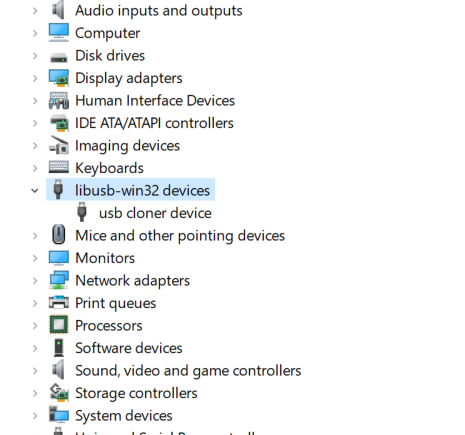
Task: Click the Audio inputs and outputs speaker icon
Action: 59,10
